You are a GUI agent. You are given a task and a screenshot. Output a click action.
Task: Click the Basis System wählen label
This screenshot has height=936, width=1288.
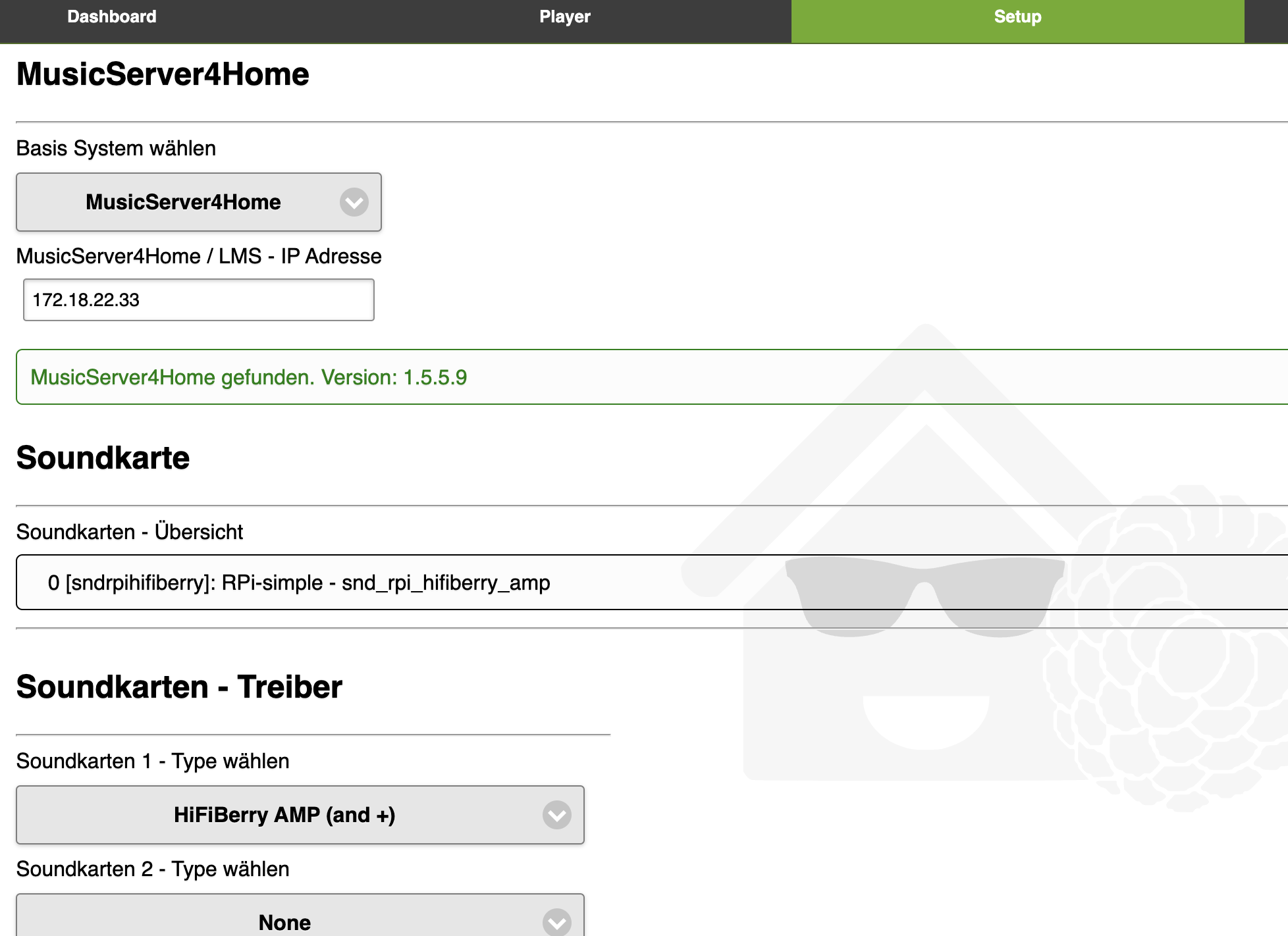(116, 149)
